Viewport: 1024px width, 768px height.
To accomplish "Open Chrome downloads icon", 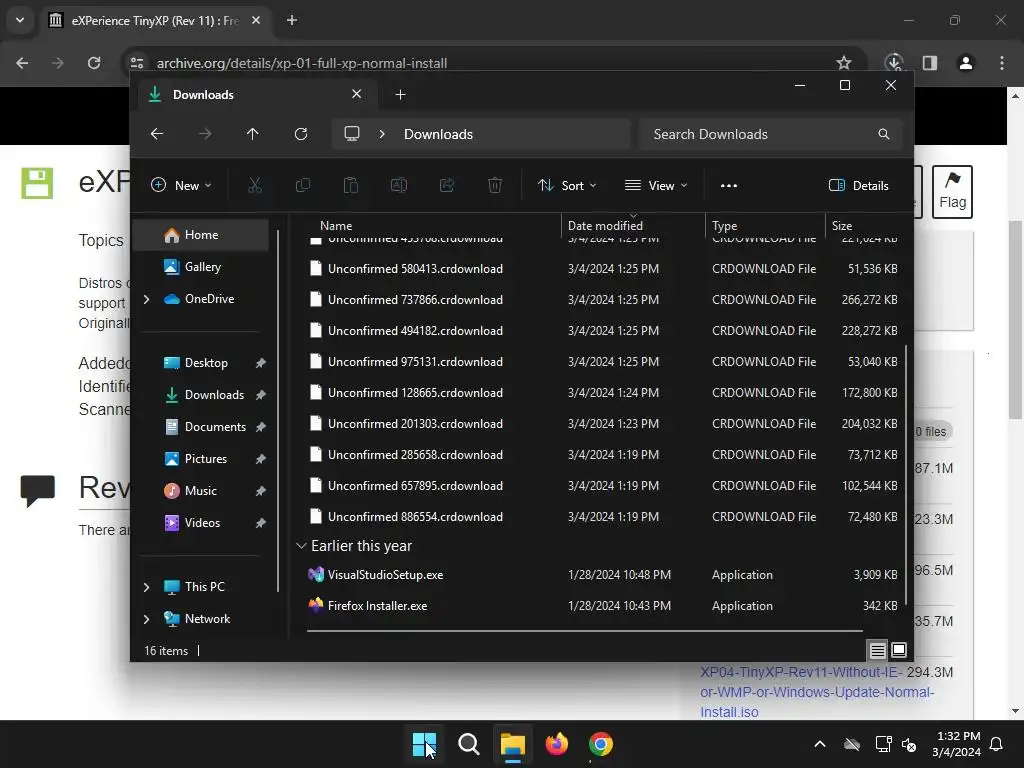I will [x=893, y=63].
